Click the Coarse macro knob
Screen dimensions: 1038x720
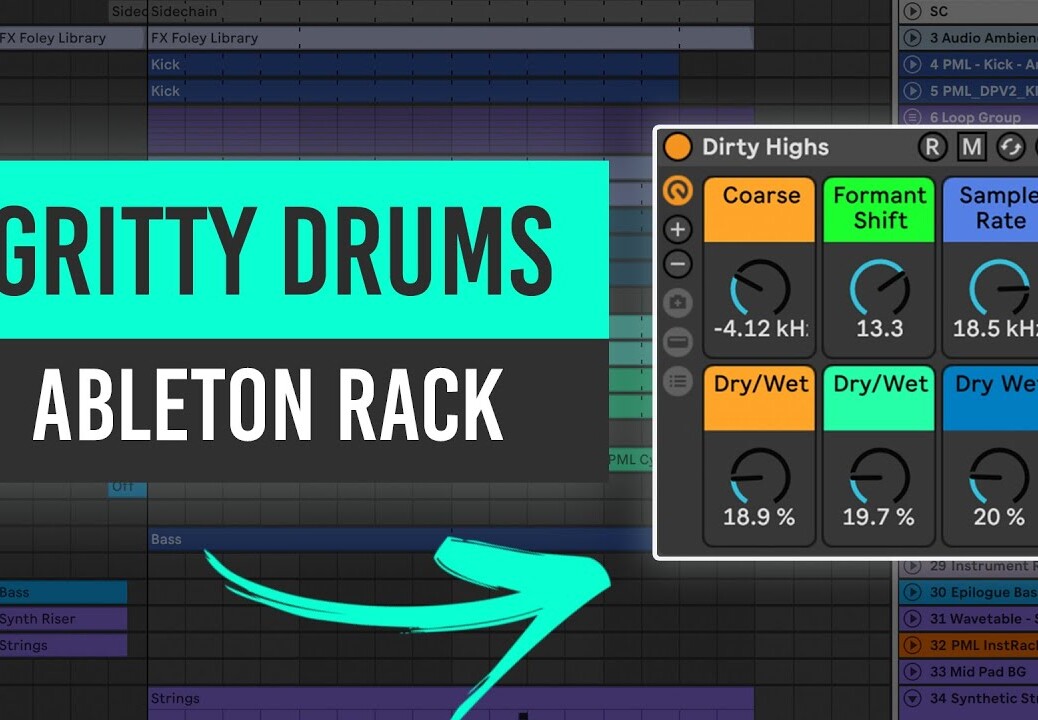(x=759, y=289)
